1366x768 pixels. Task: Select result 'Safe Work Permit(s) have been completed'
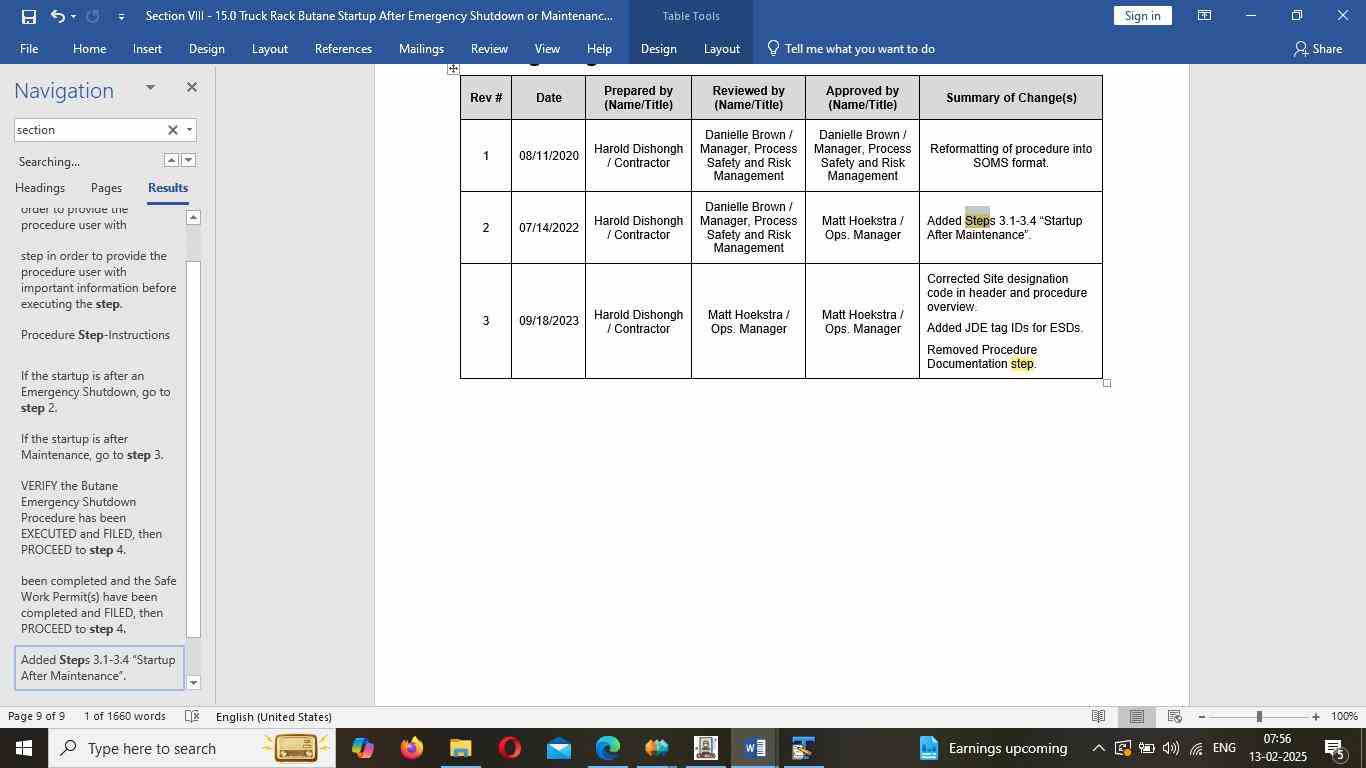99,605
